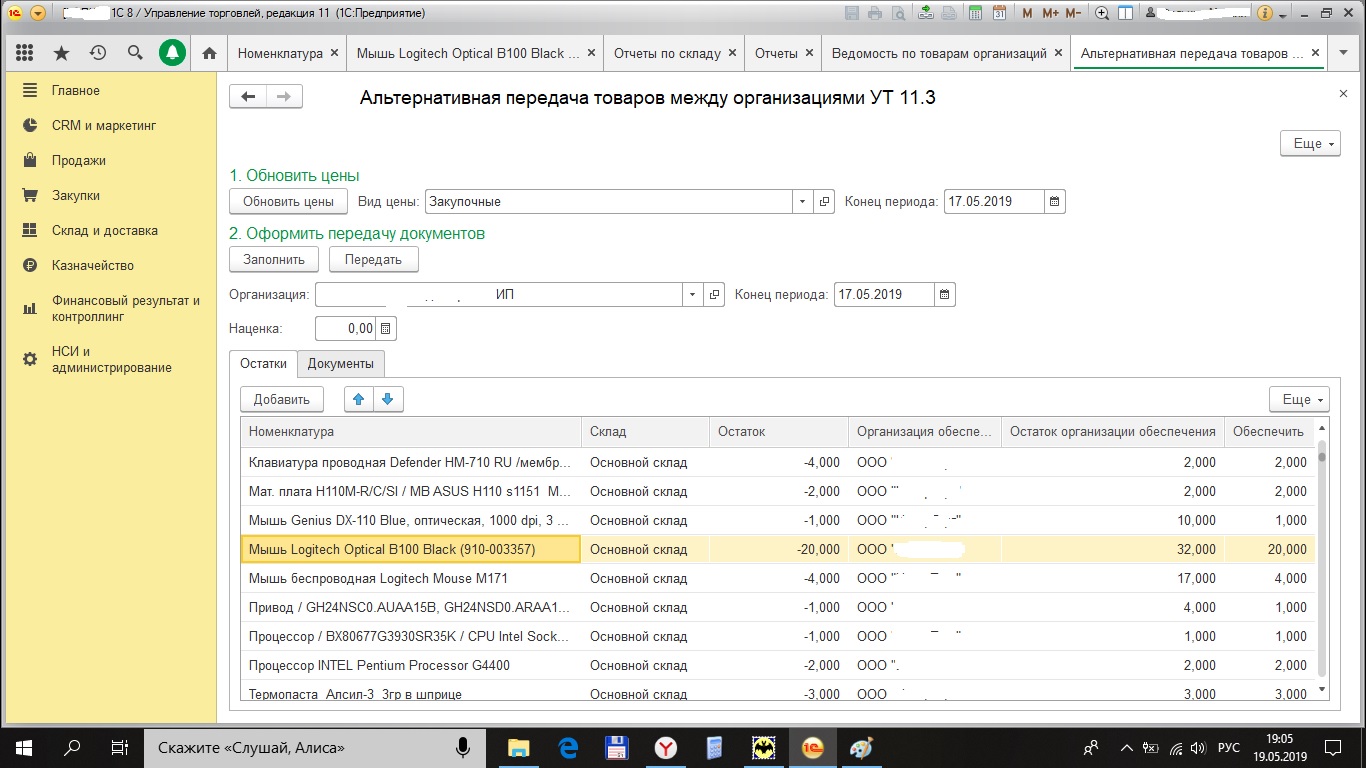This screenshot has height=768, width=1366.
Task: Switch to Ведомость по товарам организаций tab
Action: [x=939, y=53]
